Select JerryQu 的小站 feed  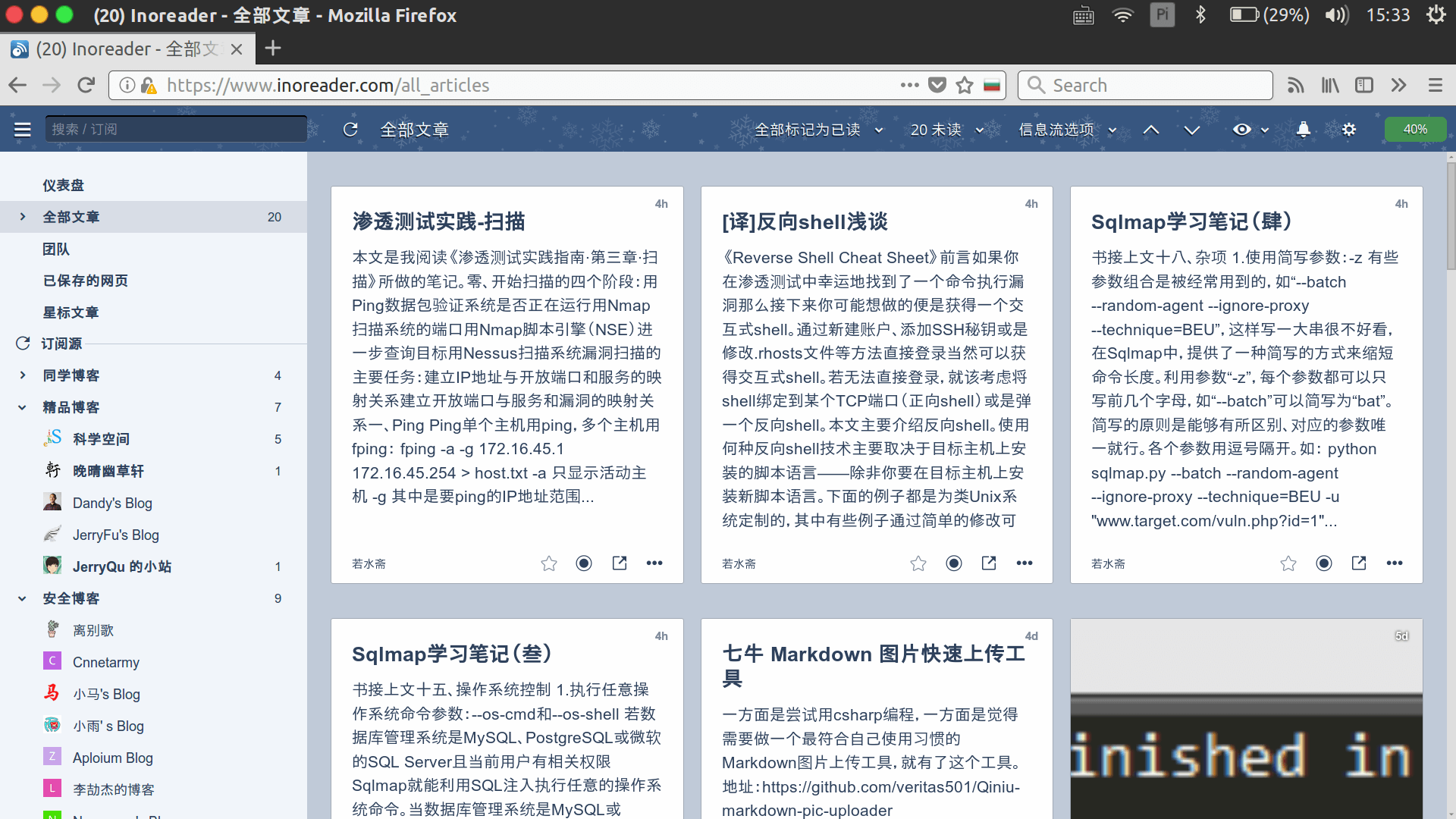click(122, 566)
